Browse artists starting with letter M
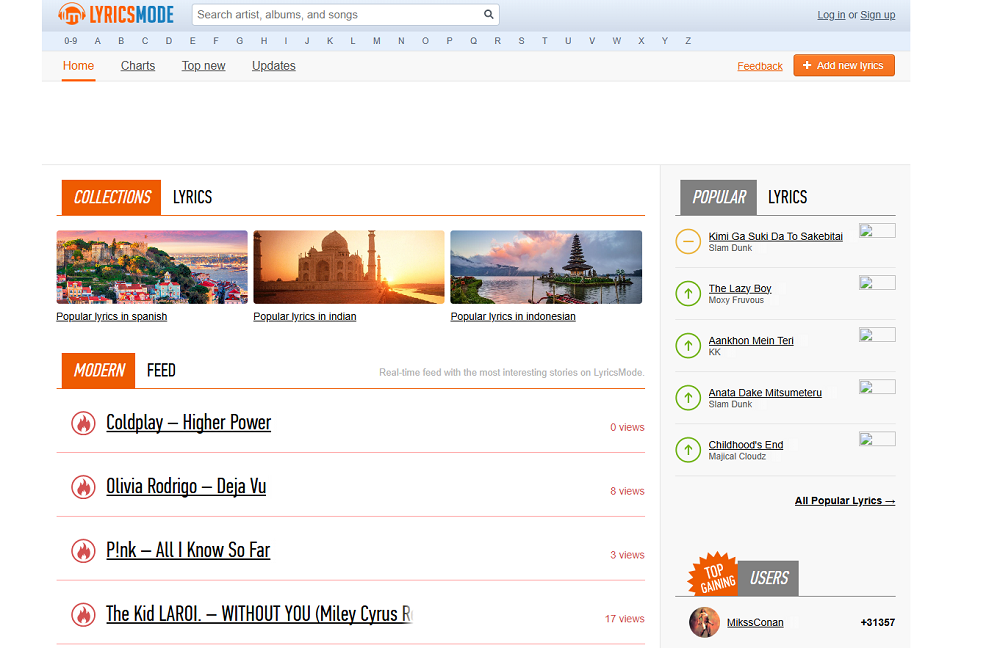The height and width of the screenshot is (648, 1000). pos(377,41)
